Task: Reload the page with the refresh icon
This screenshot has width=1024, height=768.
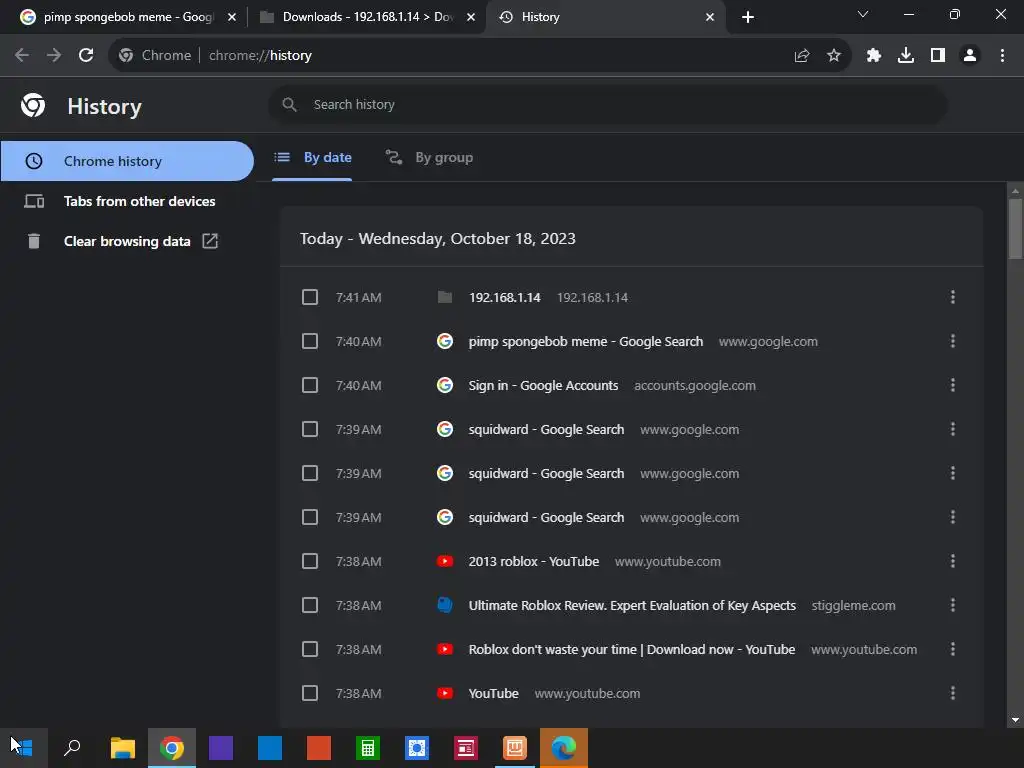Action: click(x=86, y=56)
